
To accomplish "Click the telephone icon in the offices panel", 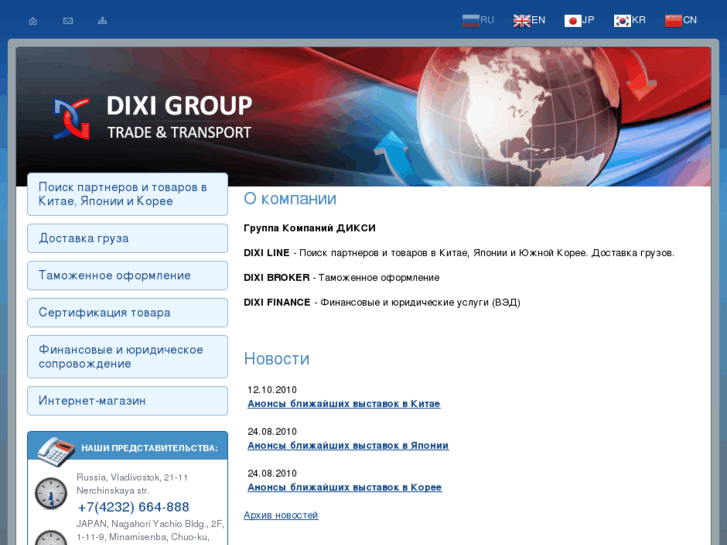I will 56,451.
